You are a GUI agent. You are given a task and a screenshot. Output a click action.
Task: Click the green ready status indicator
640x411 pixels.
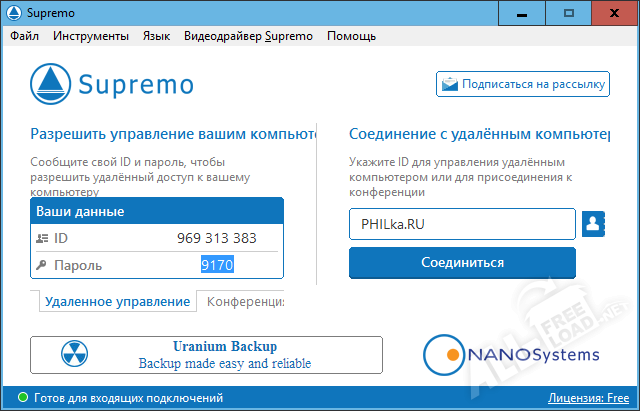pyautogui.click(x=23, y=398)
